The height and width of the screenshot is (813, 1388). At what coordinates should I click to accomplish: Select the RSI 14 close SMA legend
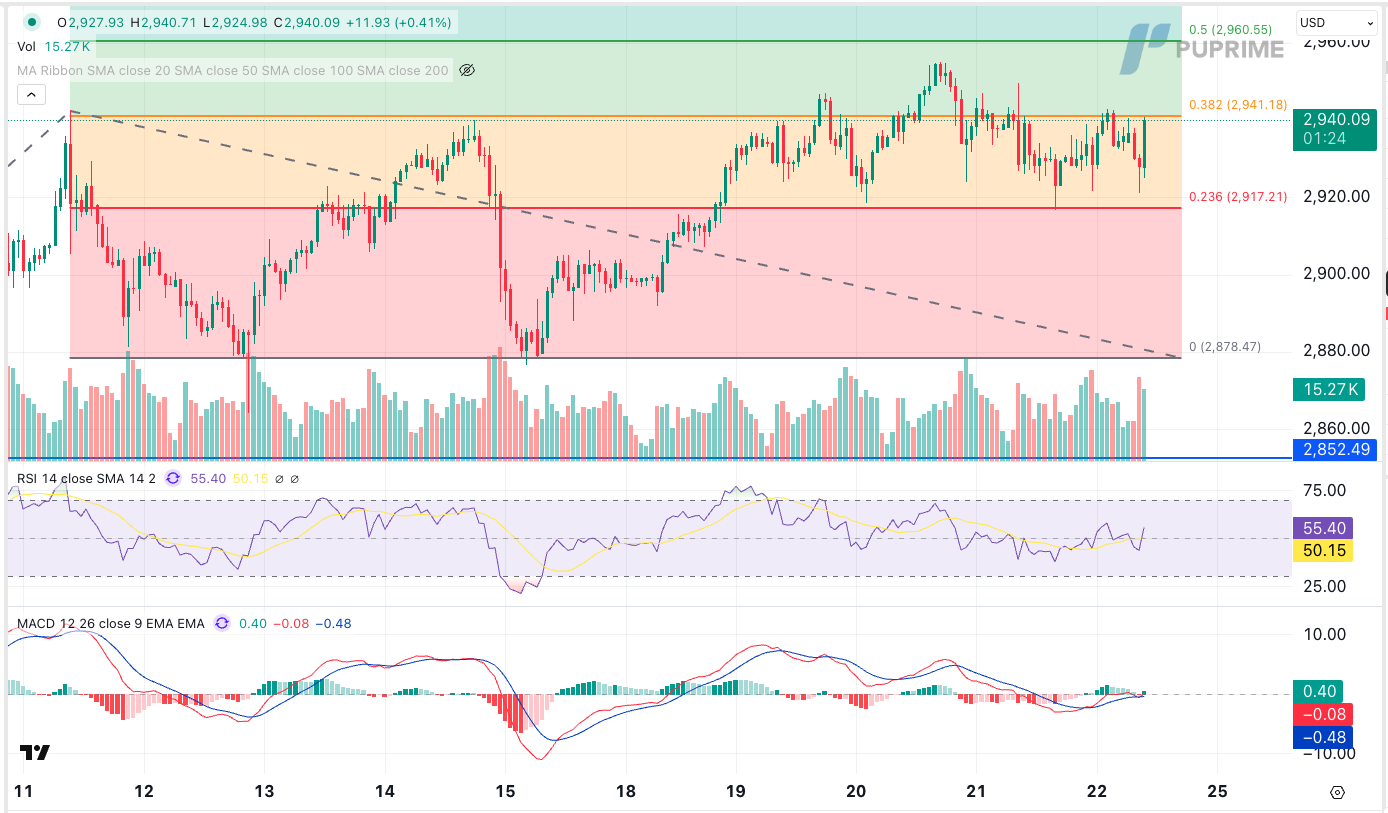pyautogui.click(x=86, y=479)
